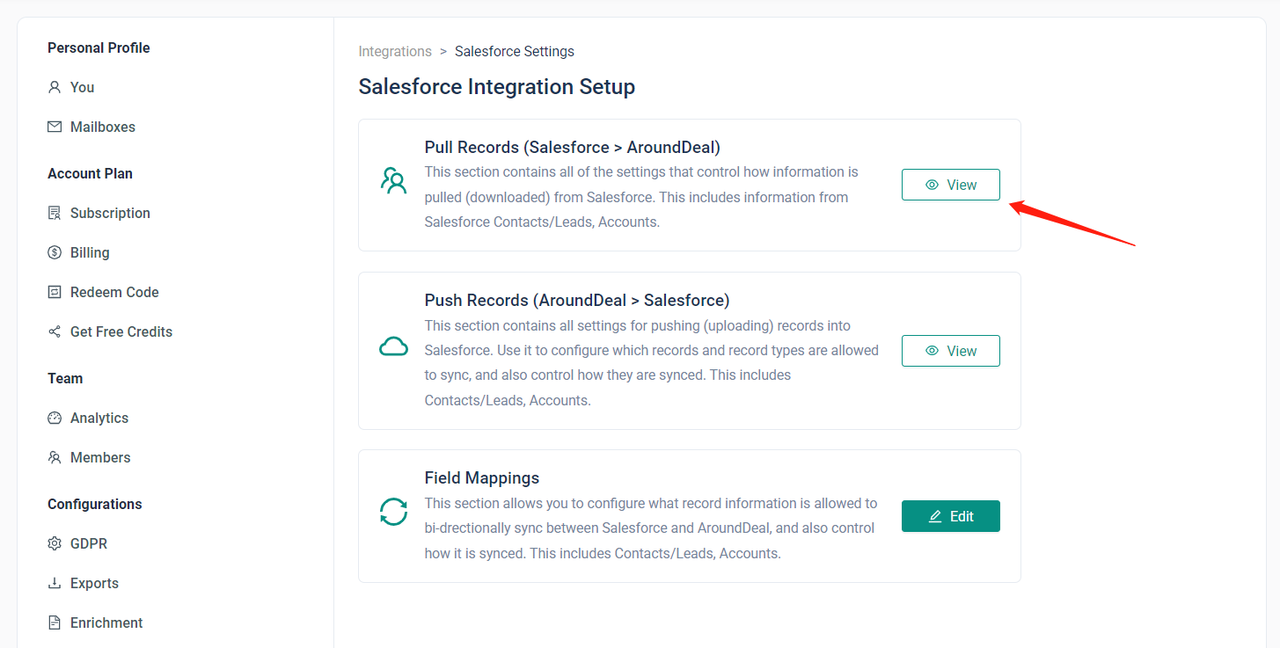Edit the Field Mappings
Image resolution: width=1280 pixels, height=648 pixels.
pyautogui.click(x=950, y=516)
